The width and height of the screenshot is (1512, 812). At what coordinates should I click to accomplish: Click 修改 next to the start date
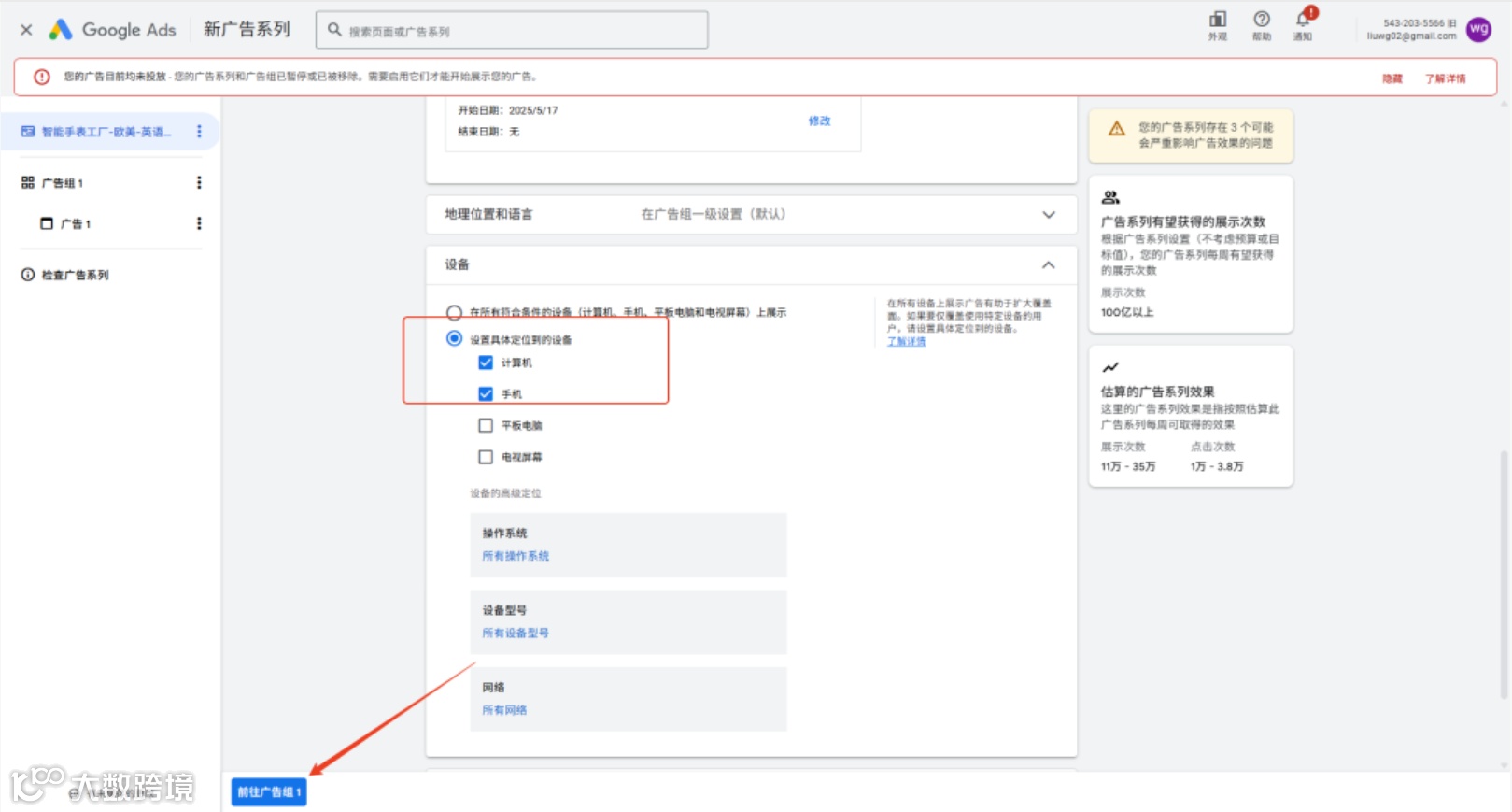click(x=819, y=121)
